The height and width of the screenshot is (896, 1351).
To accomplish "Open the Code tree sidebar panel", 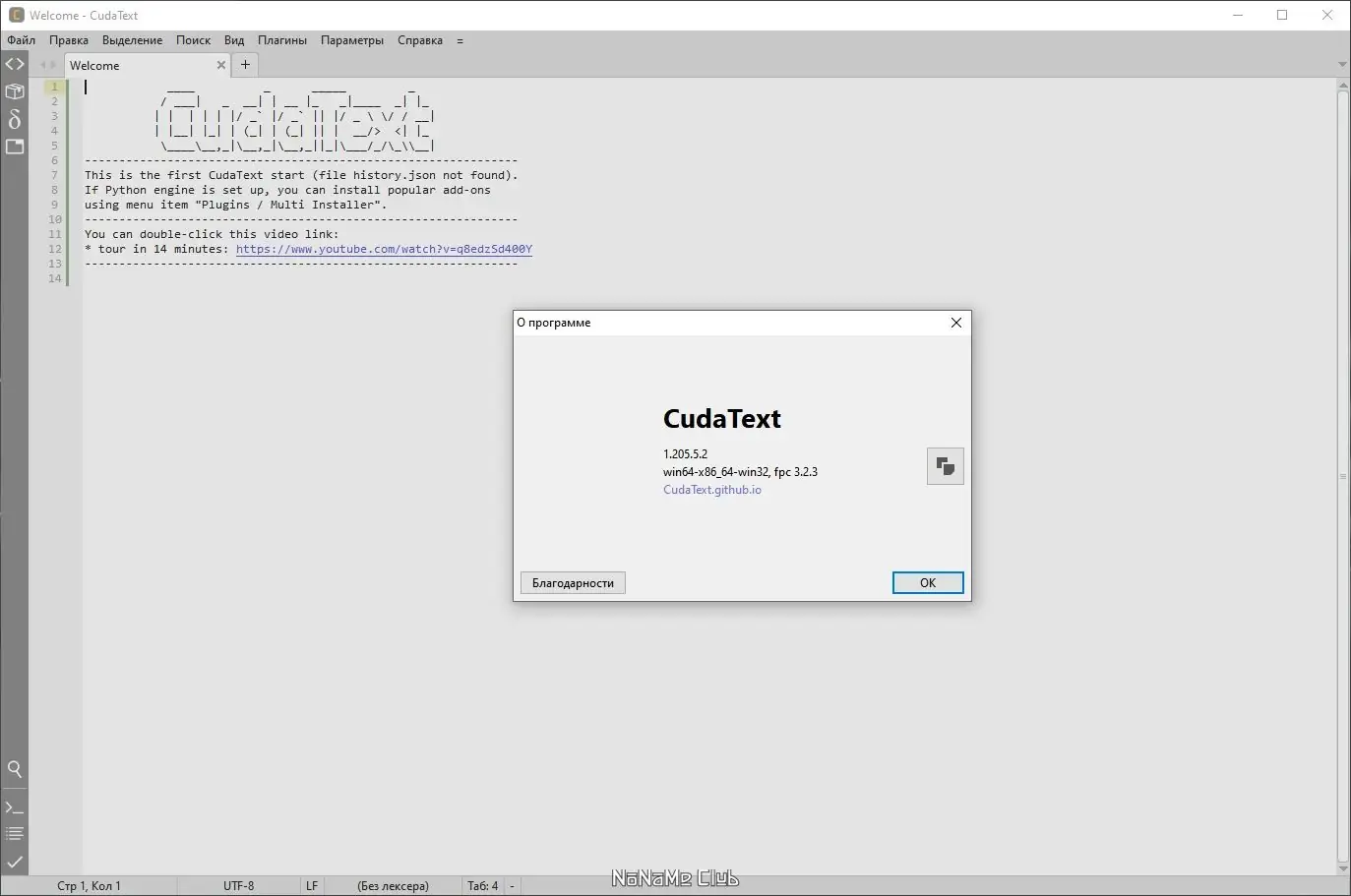I will pos(15,65).
